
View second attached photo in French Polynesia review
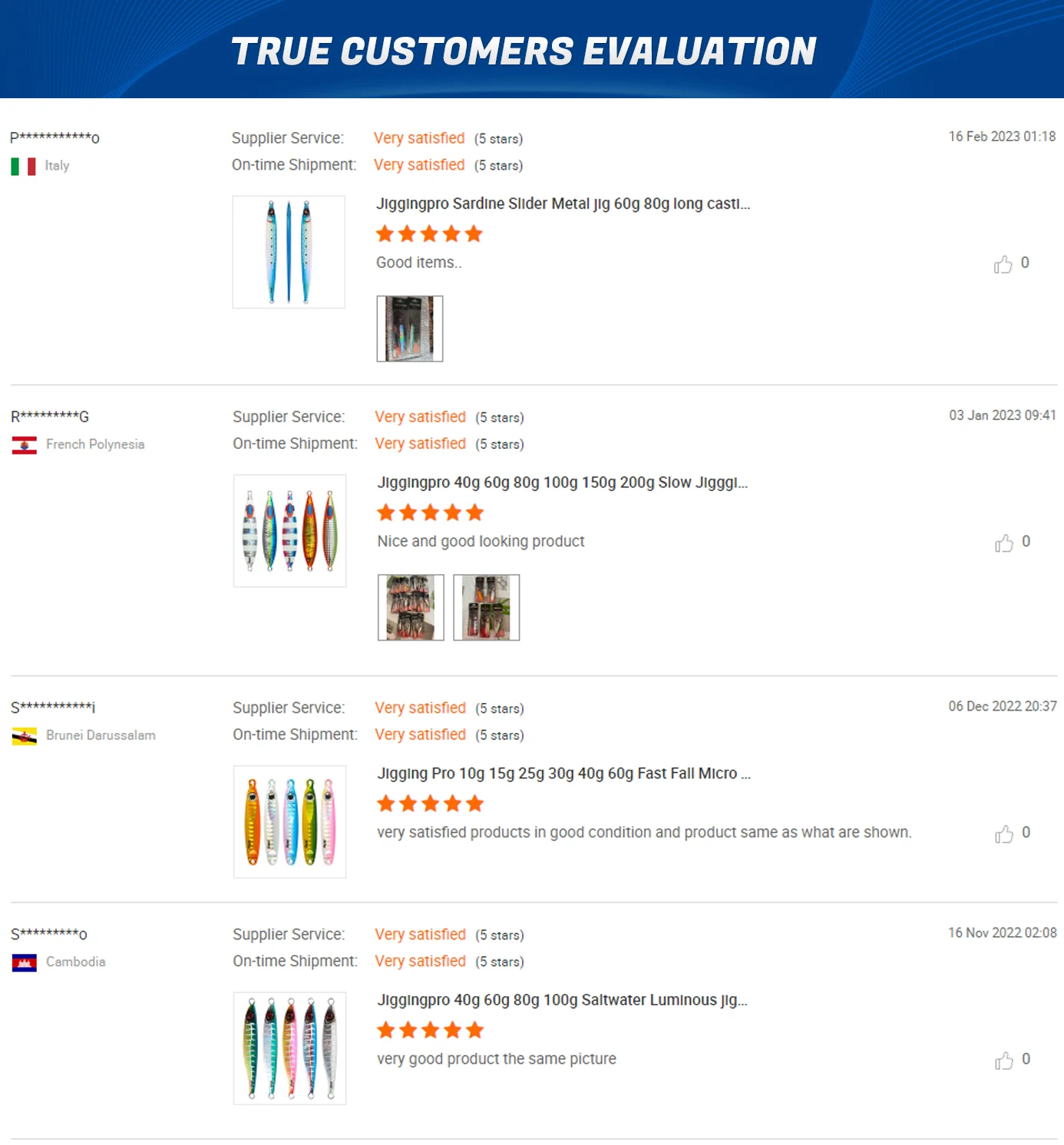coord(487,607)
